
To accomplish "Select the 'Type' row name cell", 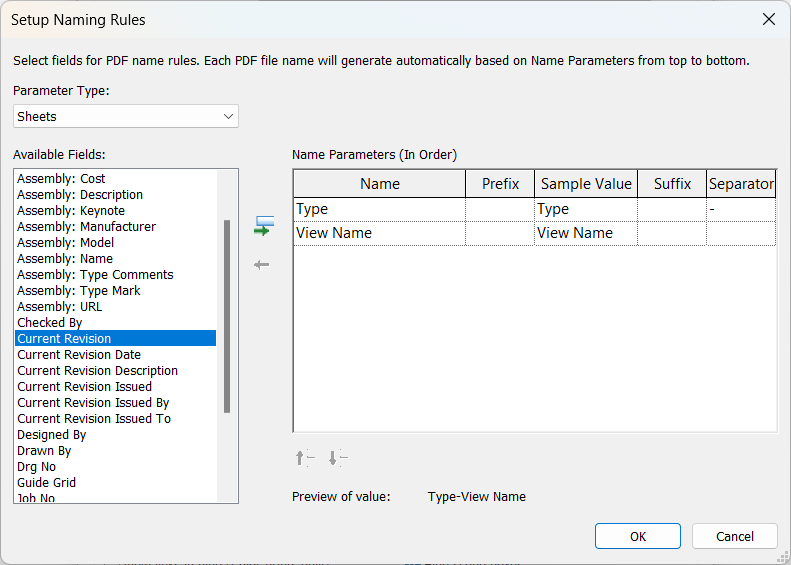I will pos(379,209).
